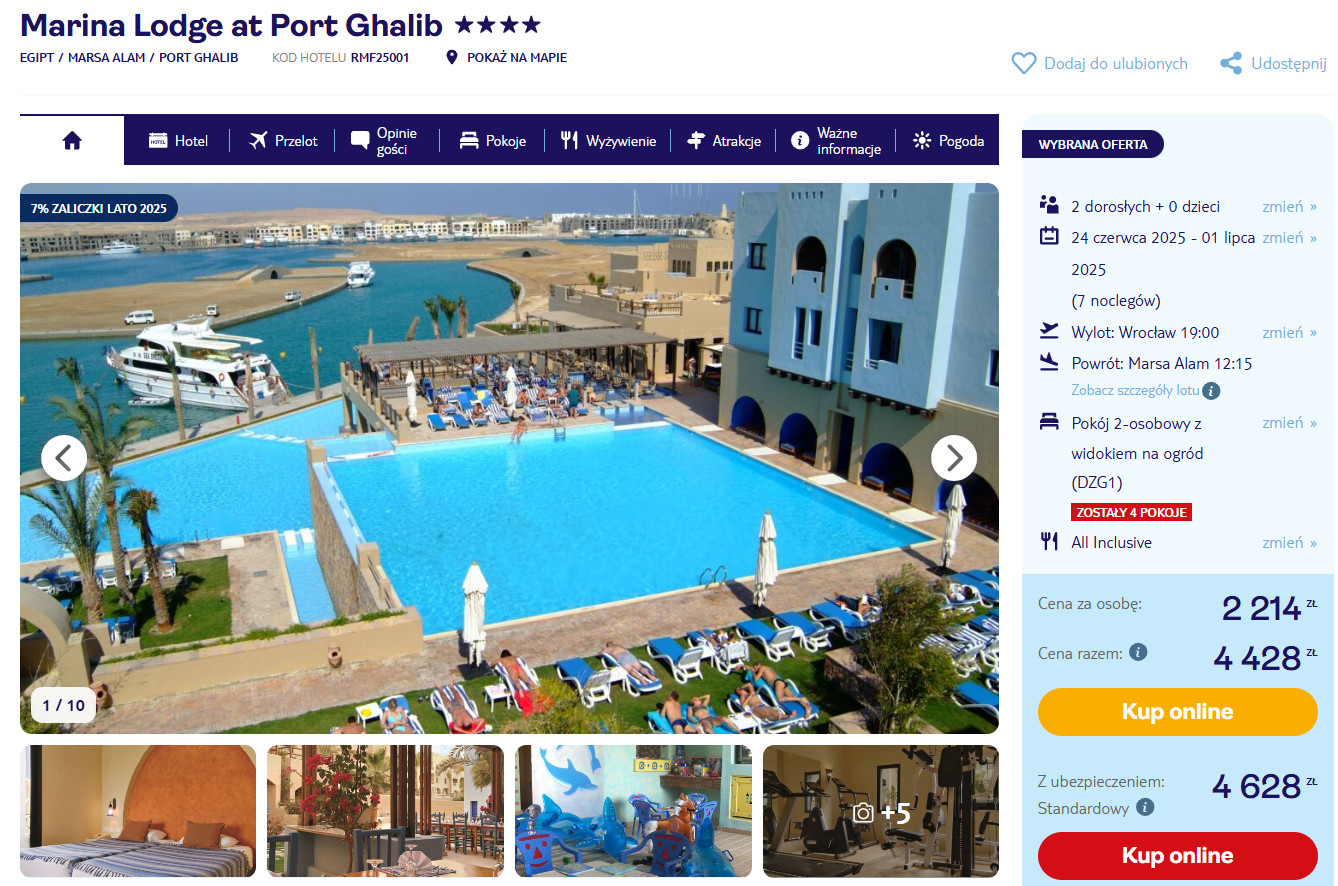Screen dimensions: 1338x886
Task: Click the home icon tab
Action: 72,141
